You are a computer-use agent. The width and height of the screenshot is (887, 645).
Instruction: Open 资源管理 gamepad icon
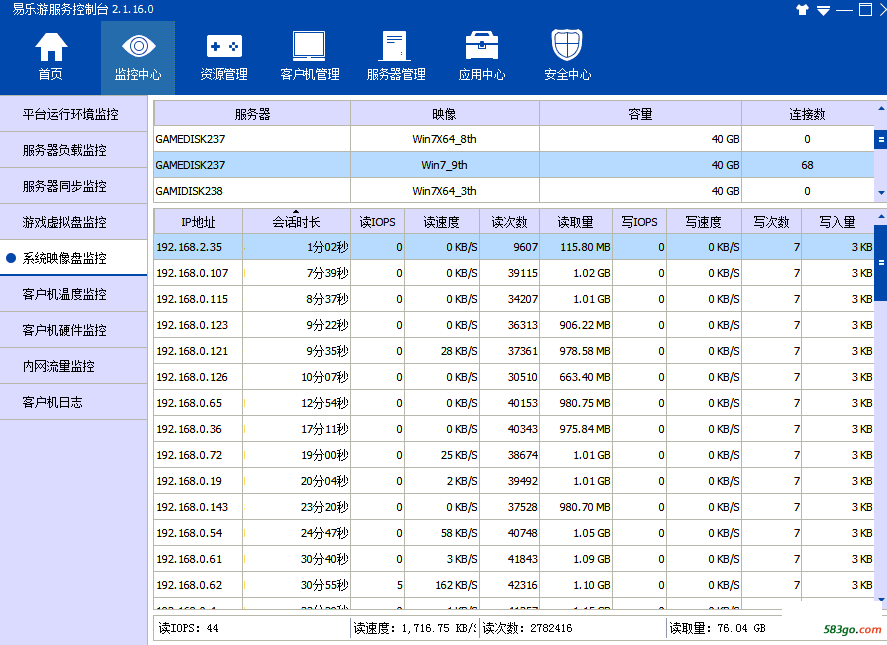(x=224, y=46)
